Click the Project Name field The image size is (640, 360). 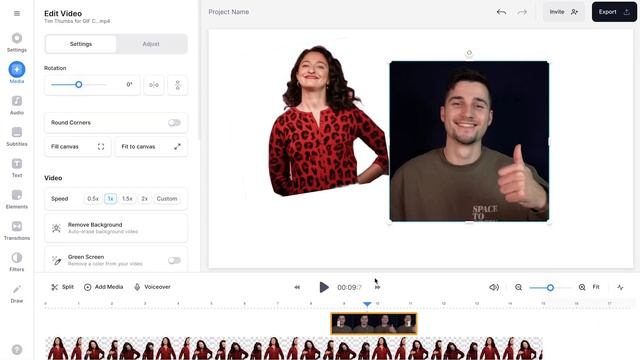[229, 12]
